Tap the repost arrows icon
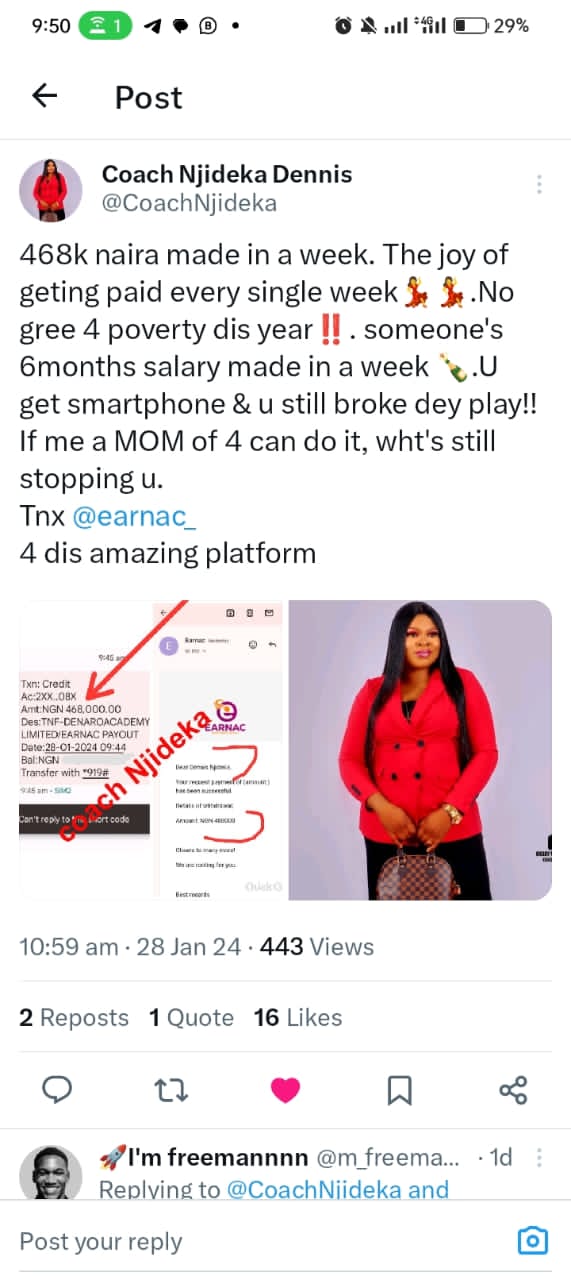Screen dimensions: 571x1280 [171, 1089]
